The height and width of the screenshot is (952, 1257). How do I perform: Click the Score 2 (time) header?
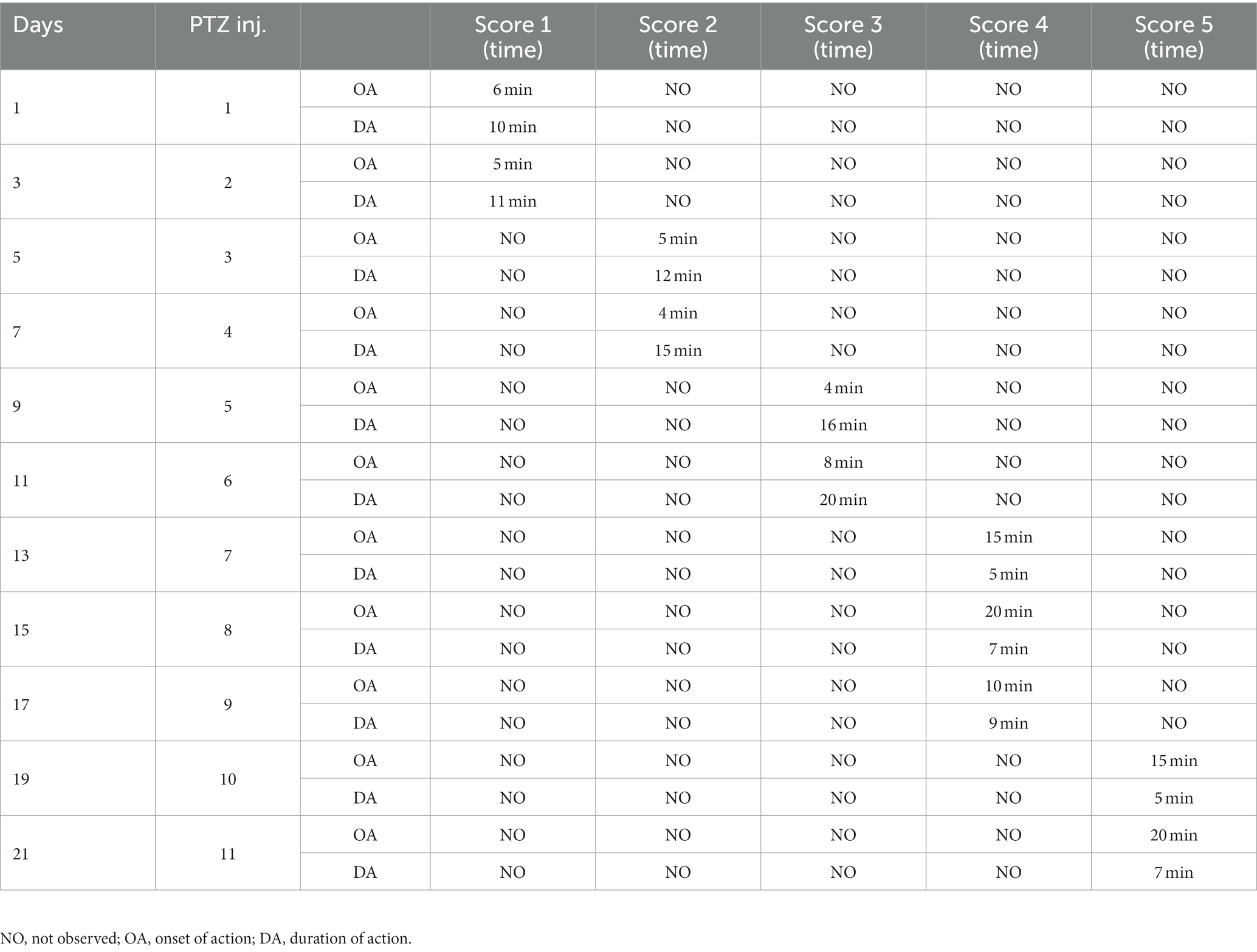click(x=678, y=36)
